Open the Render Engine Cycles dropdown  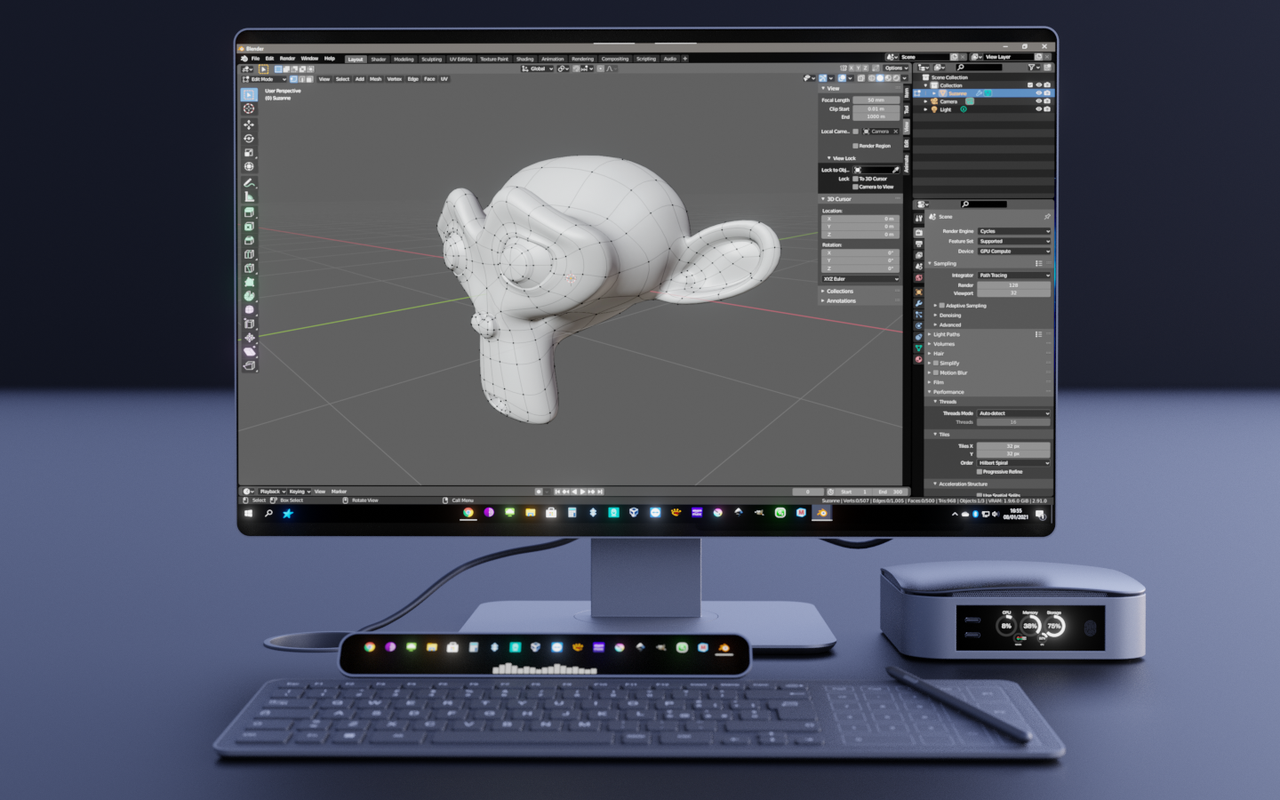click(1014, 231)
